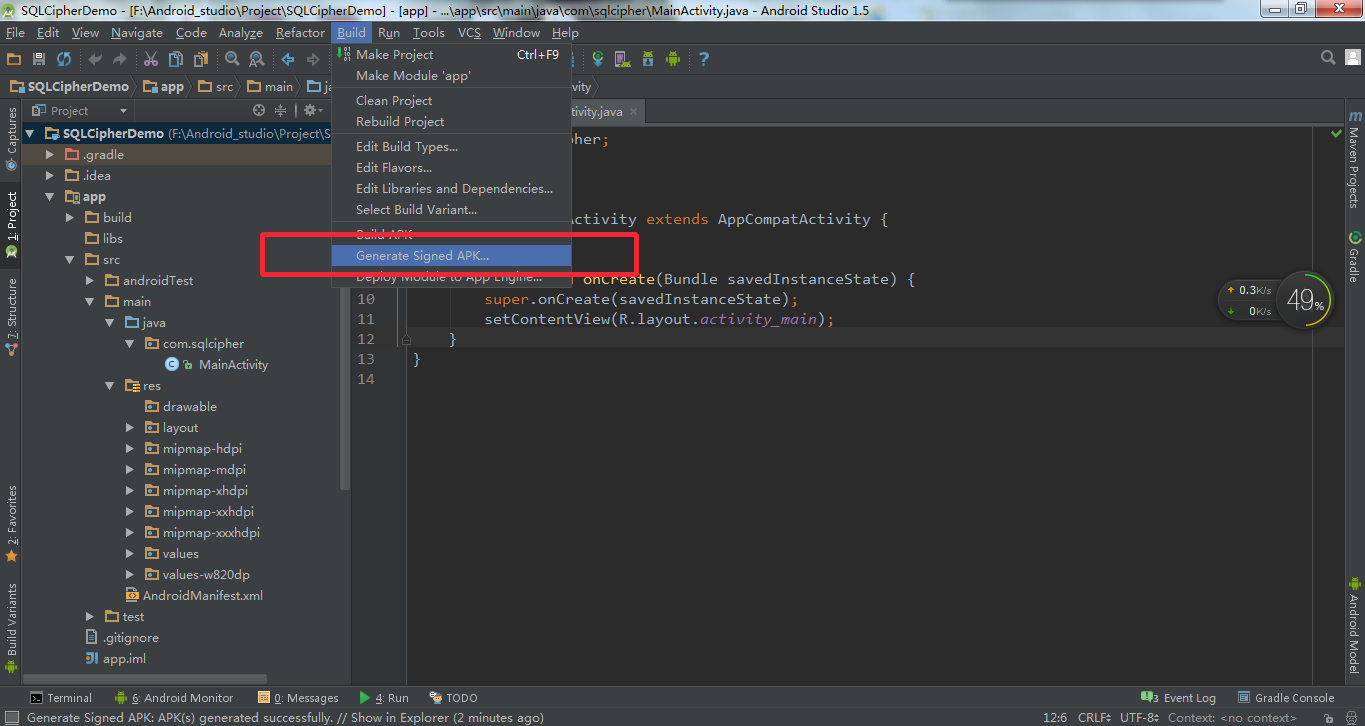Open the SDK Manager icon
Image resolution: width=1365 pixels, height=726 pixels.
(x=648, y=59)
